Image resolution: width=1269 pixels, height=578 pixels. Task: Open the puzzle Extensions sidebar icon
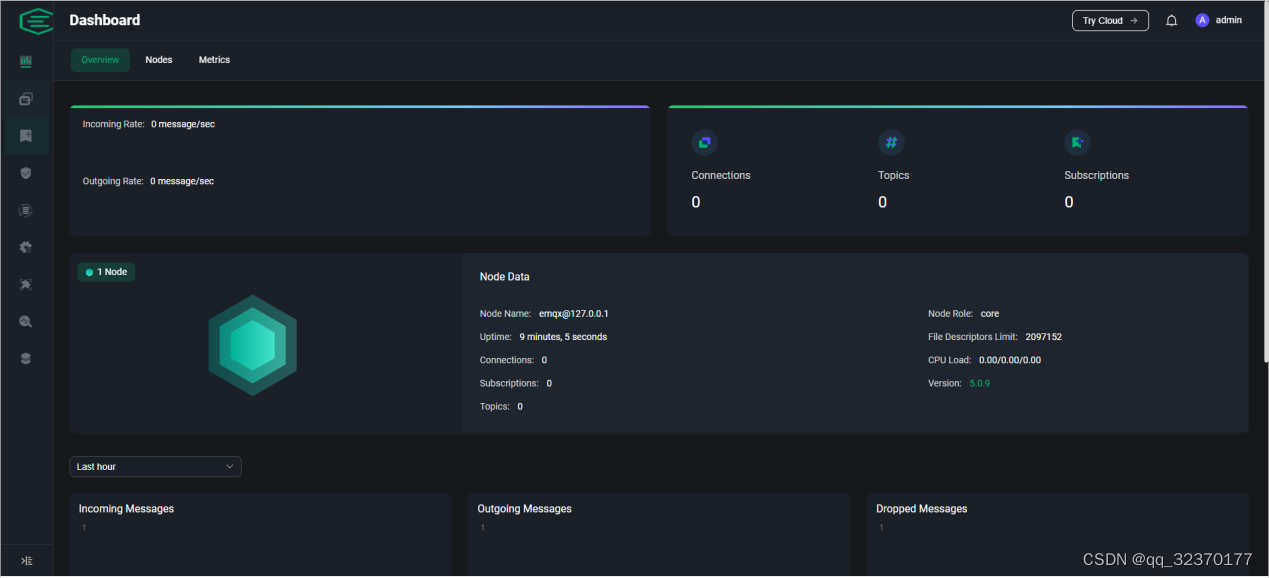26,284
